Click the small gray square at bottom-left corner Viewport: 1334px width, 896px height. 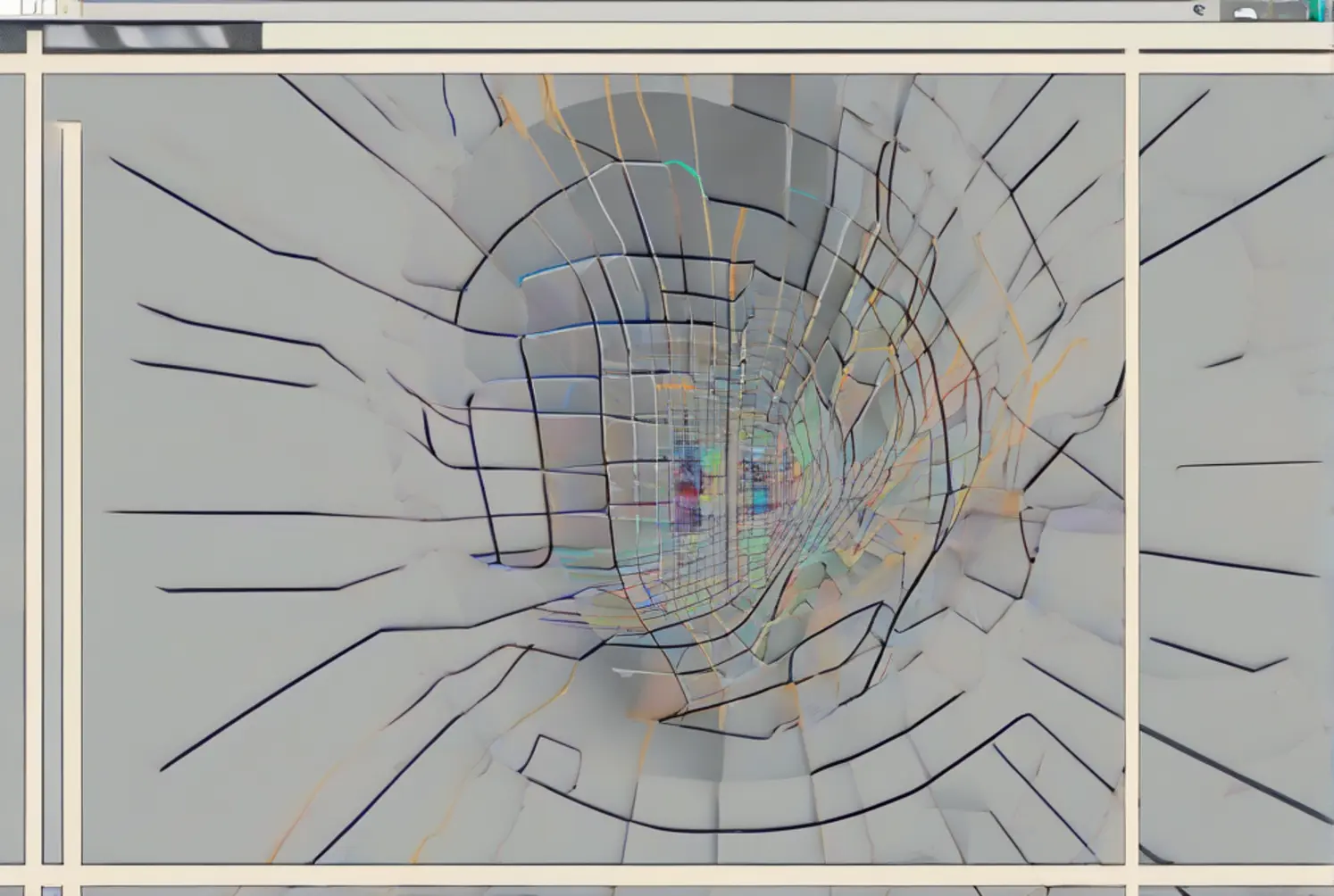(52, 891)
